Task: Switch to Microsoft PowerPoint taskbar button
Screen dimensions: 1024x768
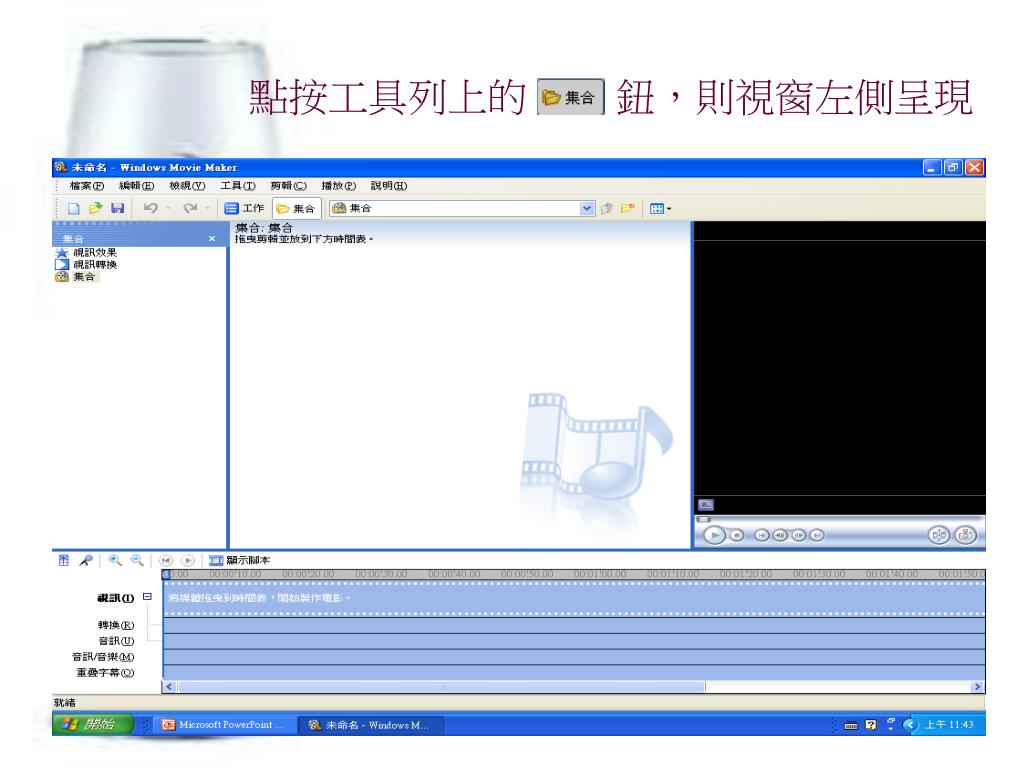Action: pyautogui.click(x=224, y=725)
